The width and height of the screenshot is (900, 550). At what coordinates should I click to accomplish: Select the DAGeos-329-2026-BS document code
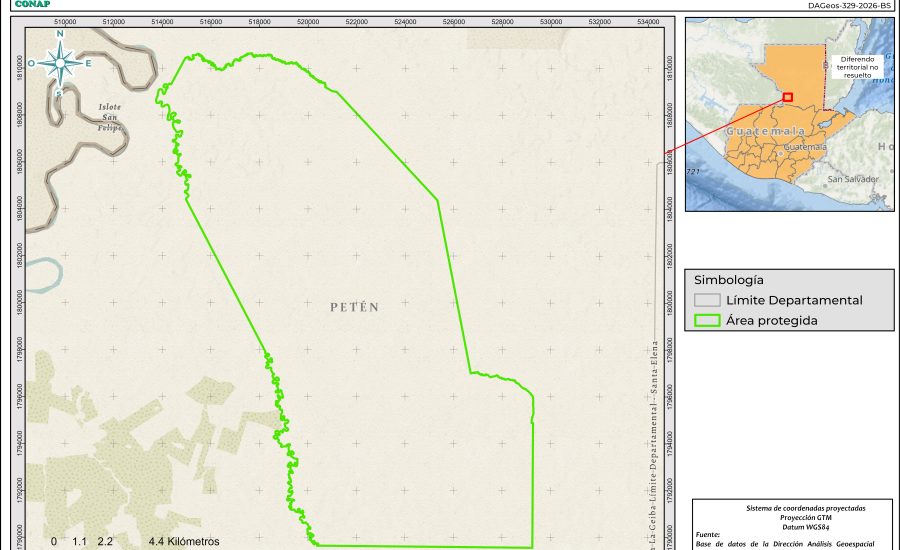coord(849,5)
